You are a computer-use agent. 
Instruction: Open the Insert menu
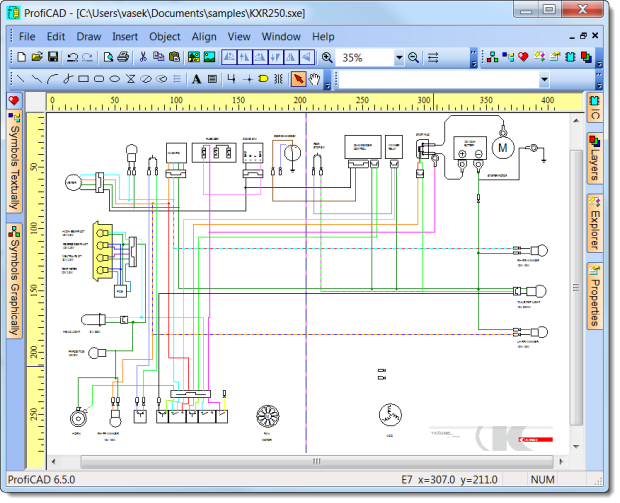click(125, 37)
